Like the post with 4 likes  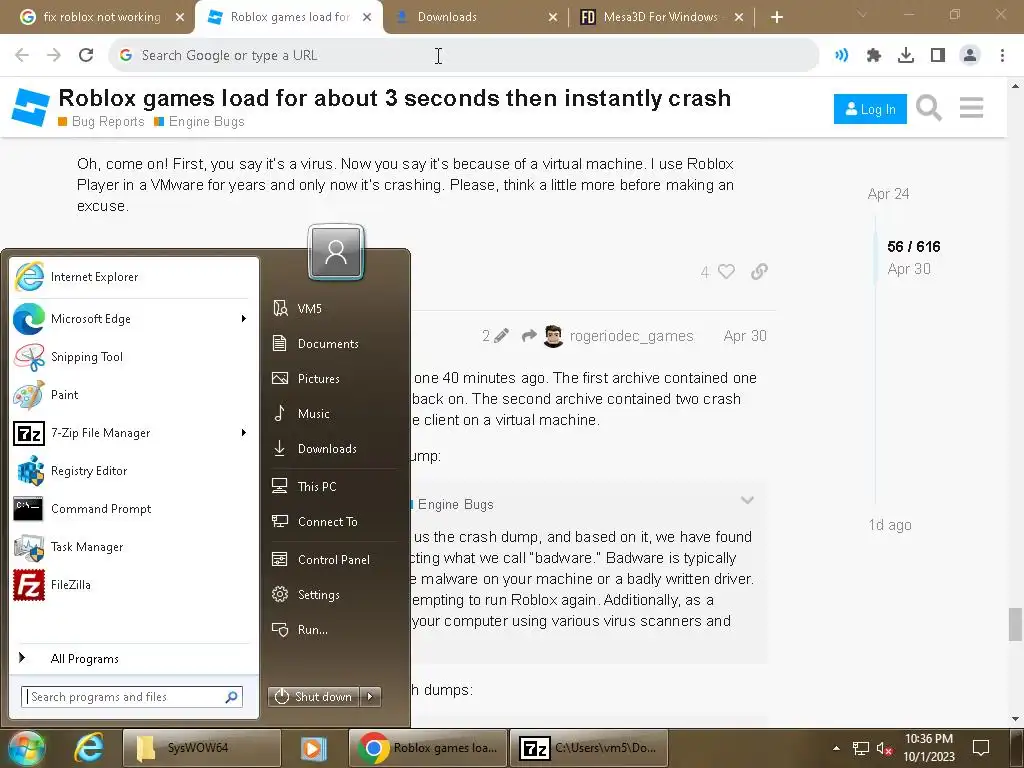point(726,271)
